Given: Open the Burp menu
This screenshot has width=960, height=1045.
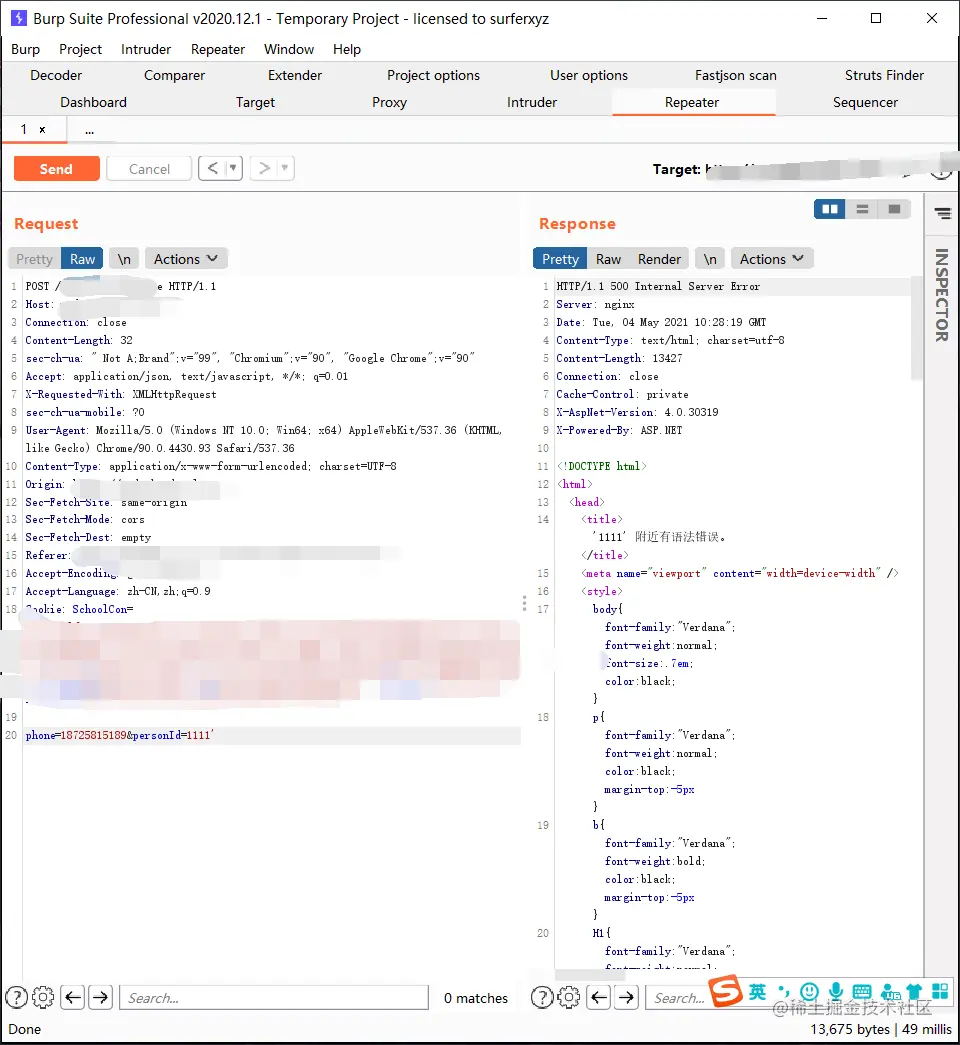Looking at the screenshot, I should click(x=25, y=49).
